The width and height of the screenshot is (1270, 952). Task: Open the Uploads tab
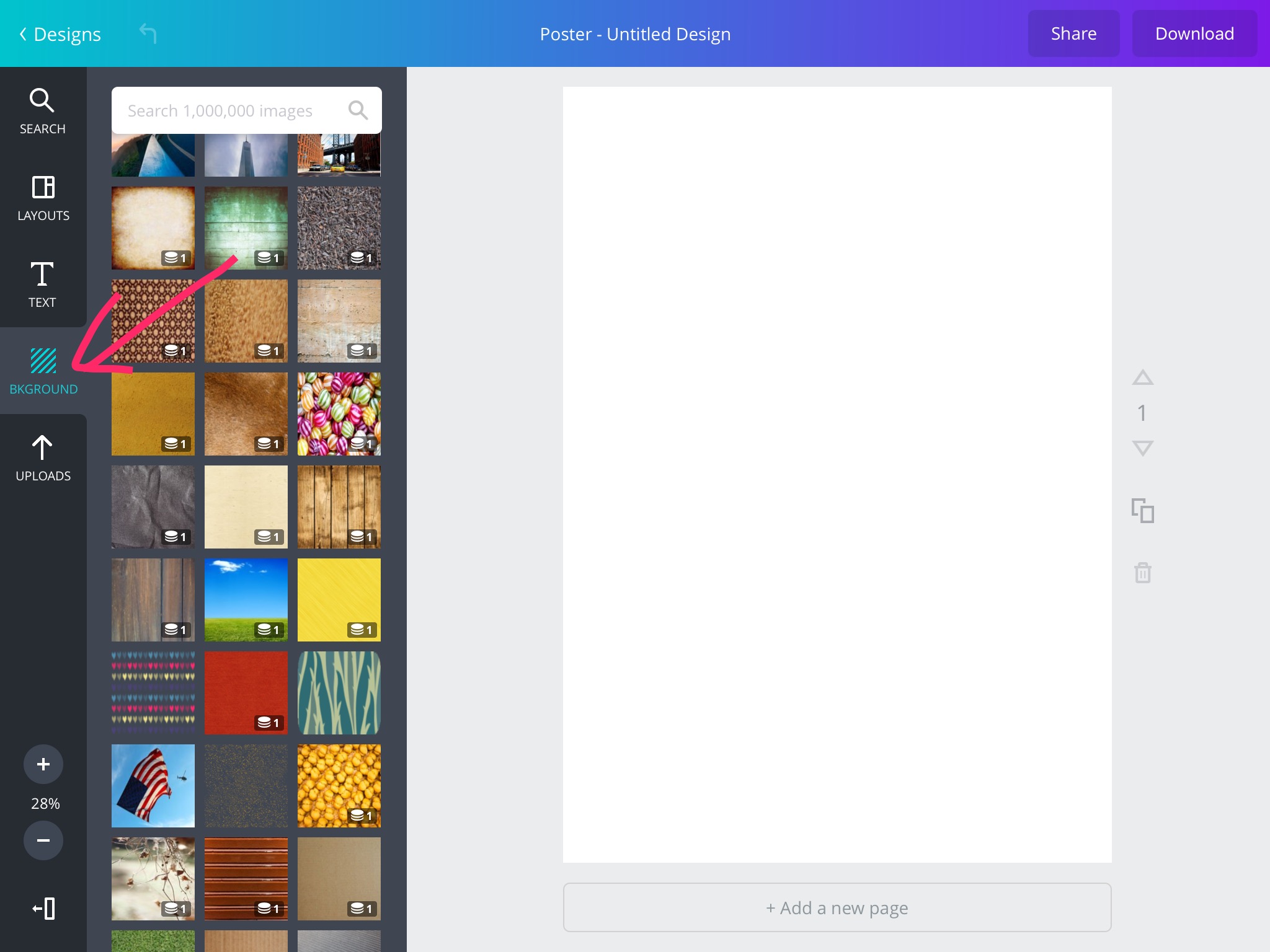point(43,458)
